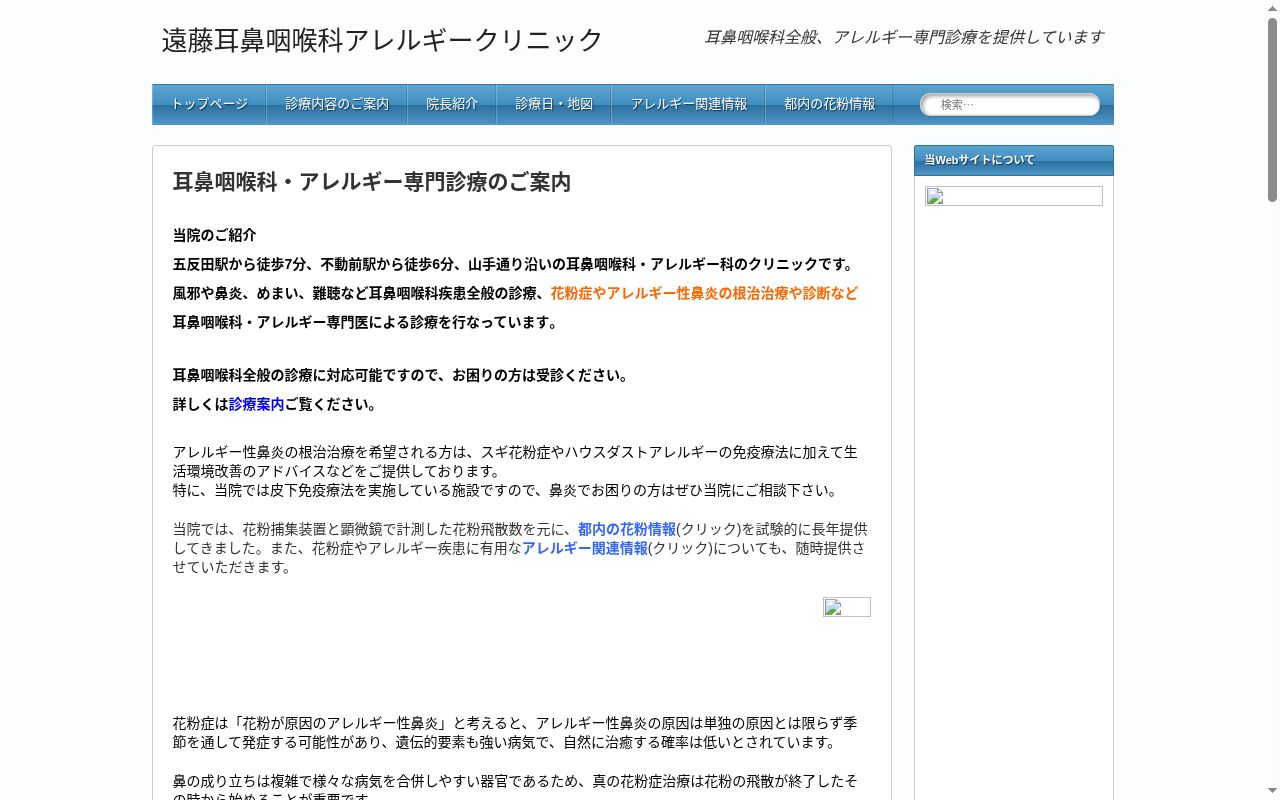Go to the 院長紹介 page

pyautogui.click(x=452, y=104)
